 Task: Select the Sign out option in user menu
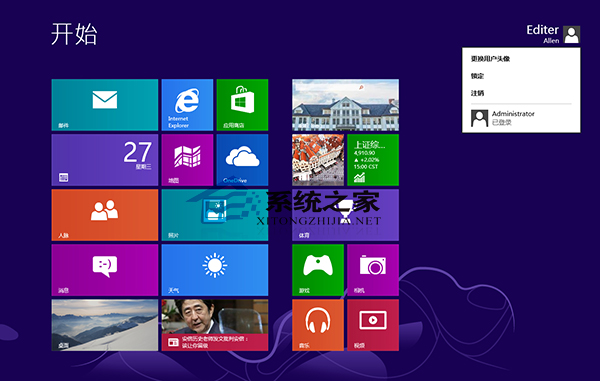[x=477, y=93]
